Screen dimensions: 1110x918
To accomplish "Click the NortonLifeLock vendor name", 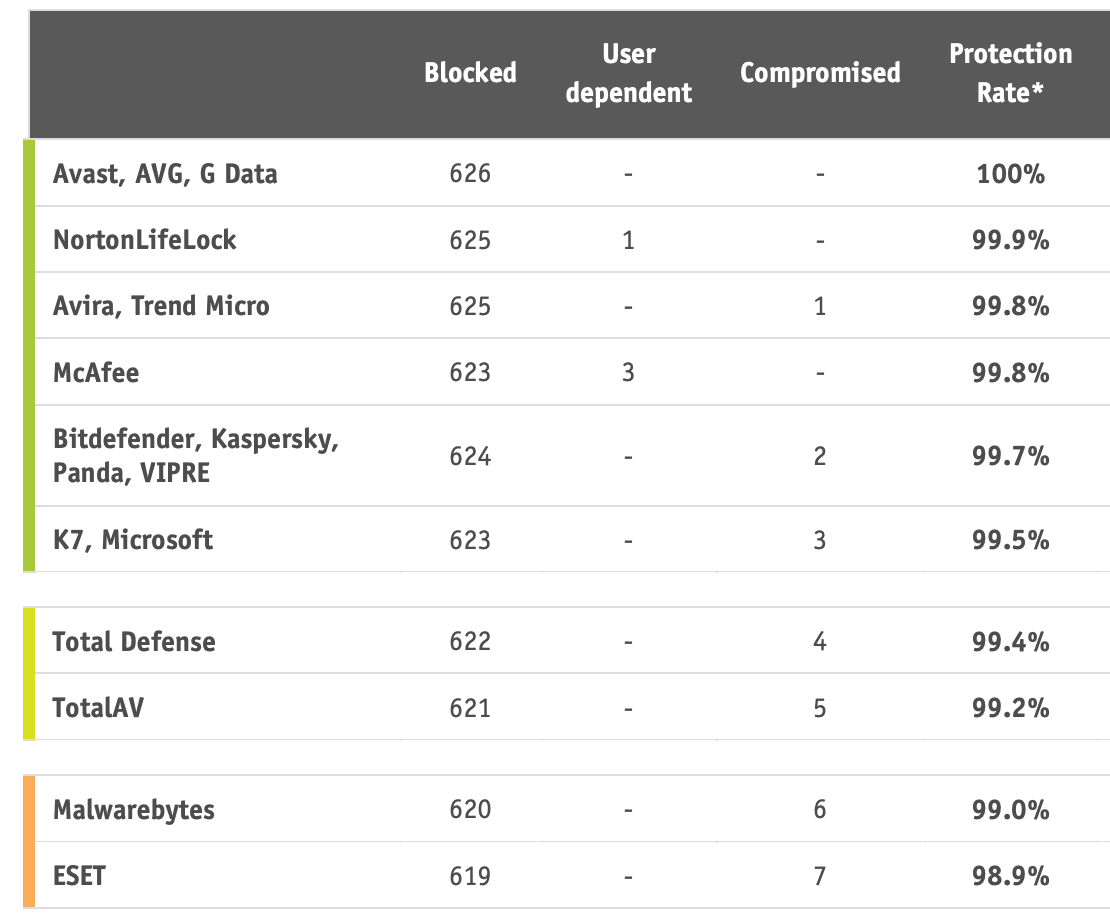I will pos(145,240).
